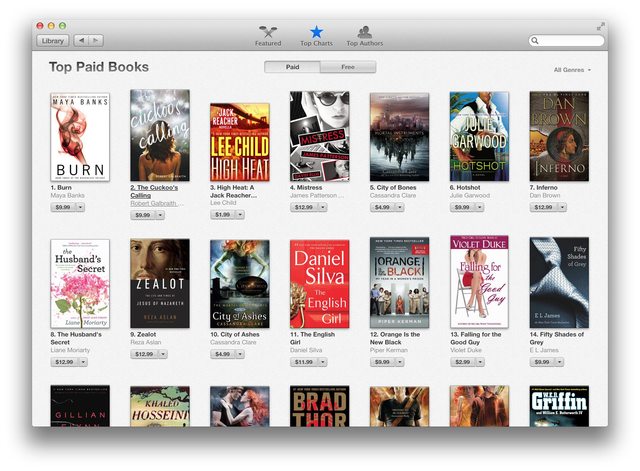Enter full screen with the corner arrows icon
Viewport: 640px width, 471px height.
(600, 27)
